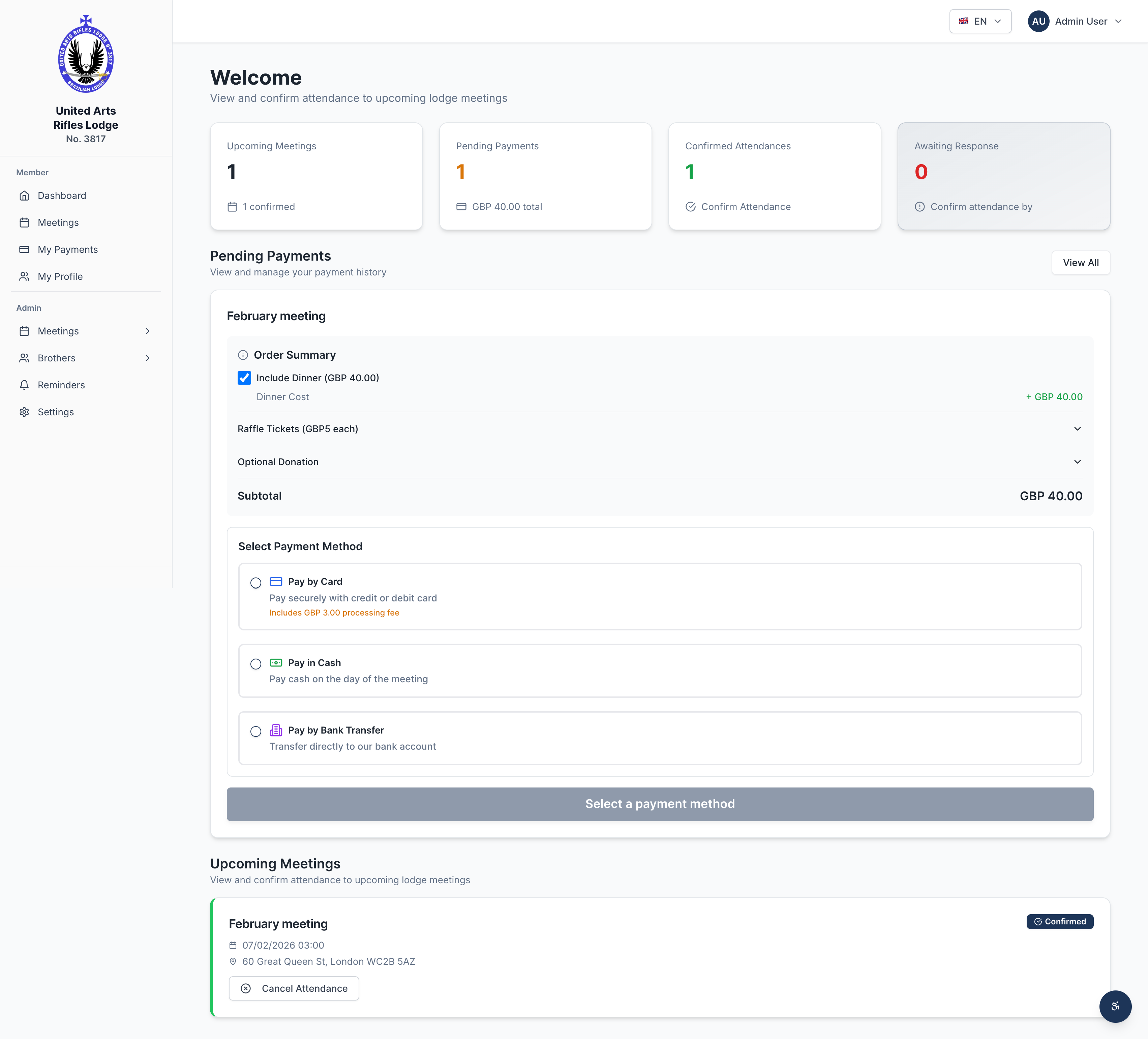
Task: Choose Pay in Cash radio option
Action: [x=256, y=663]
